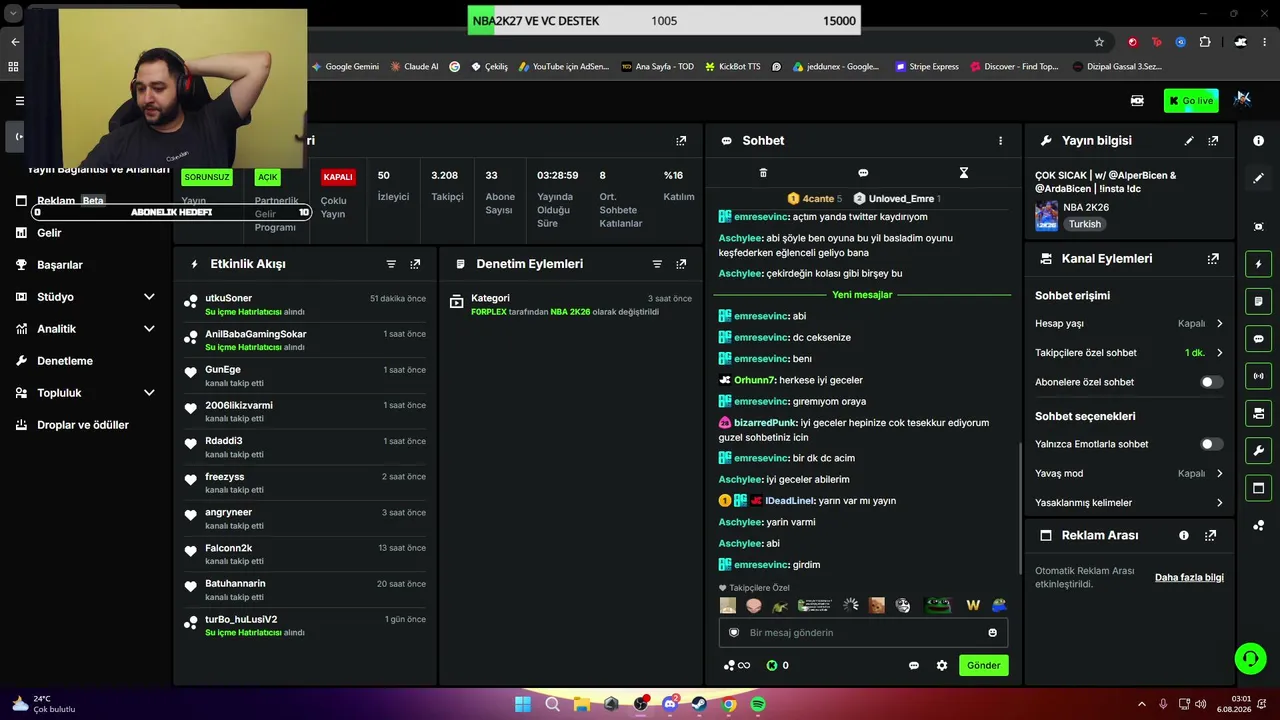Open the Takipçilere özel sohbet setting chevron

click(x=1219, y=353)
